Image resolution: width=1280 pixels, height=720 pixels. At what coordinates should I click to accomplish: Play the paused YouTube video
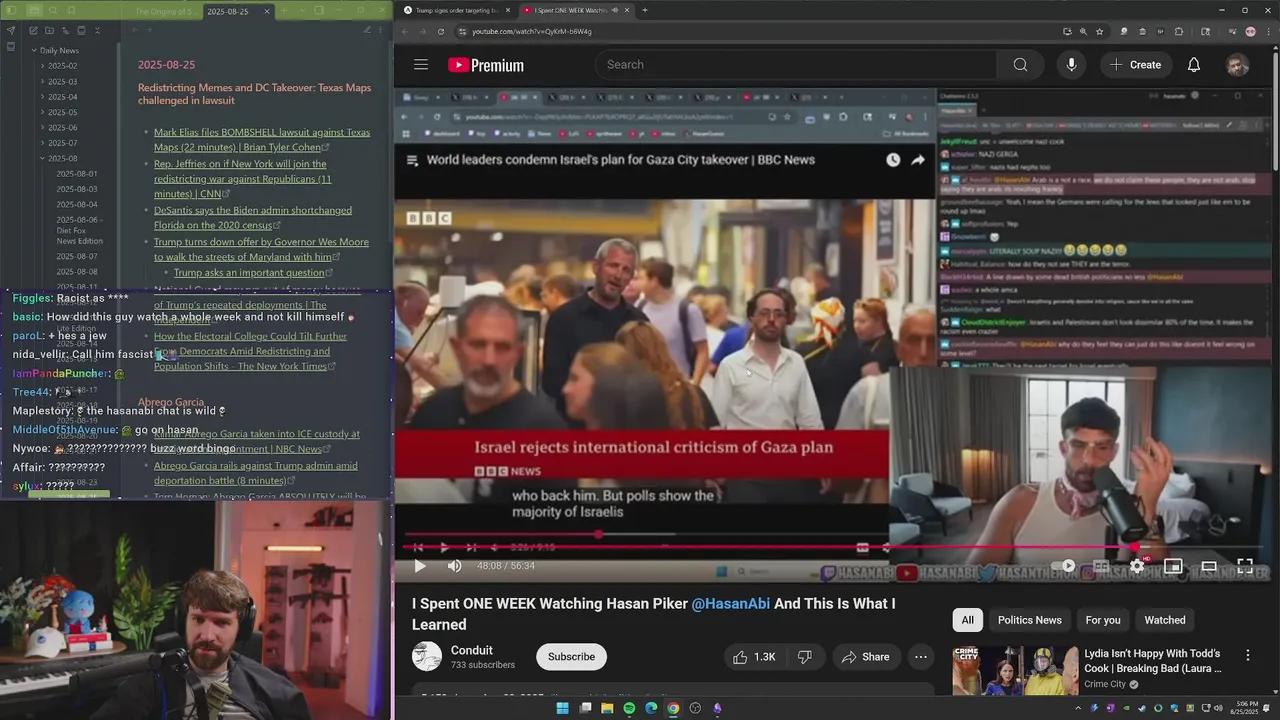(x=420, y=566)
